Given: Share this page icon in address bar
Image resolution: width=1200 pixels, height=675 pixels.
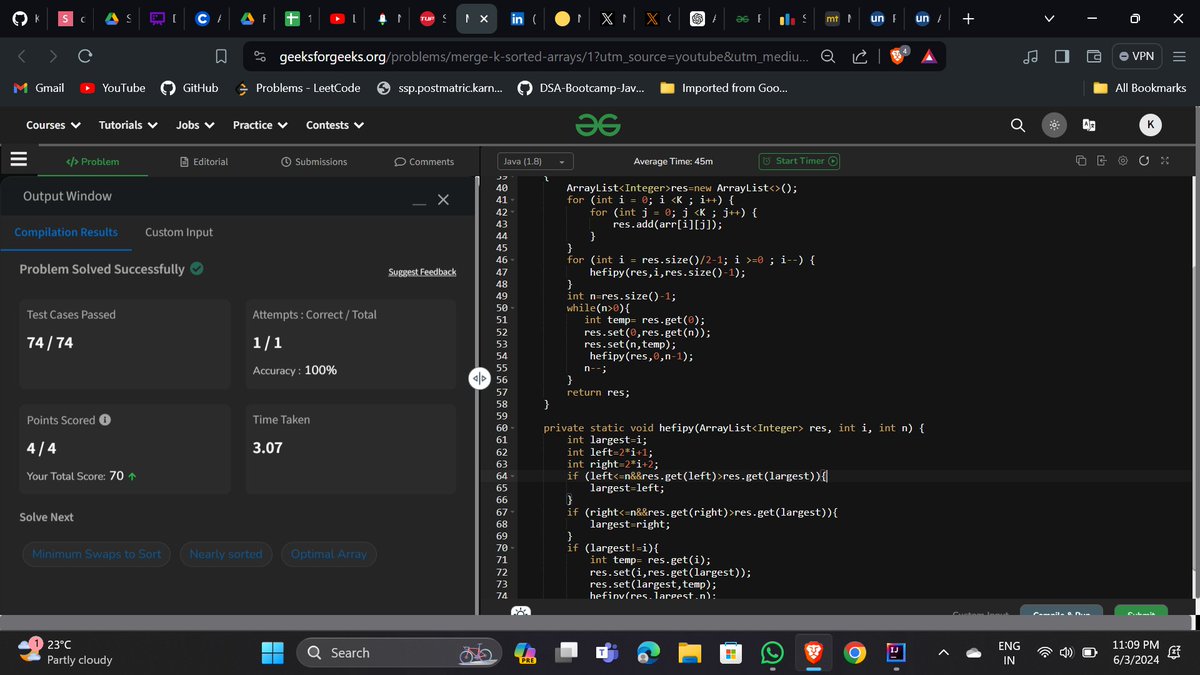Looking at the screenshot, I should click(860, 57).
